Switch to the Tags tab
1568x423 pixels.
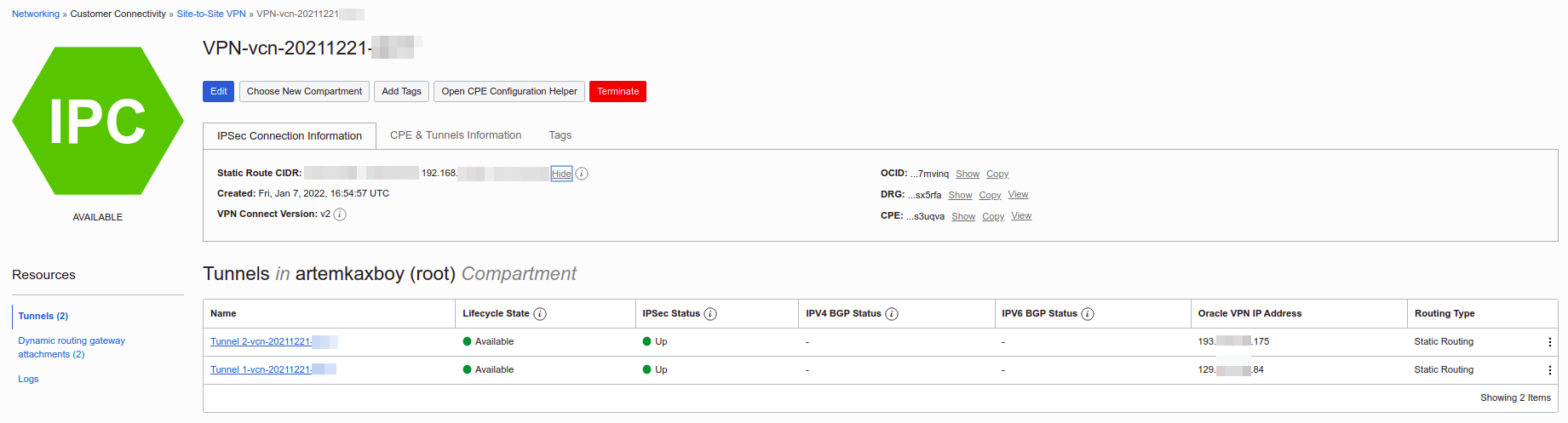[560, 135]
